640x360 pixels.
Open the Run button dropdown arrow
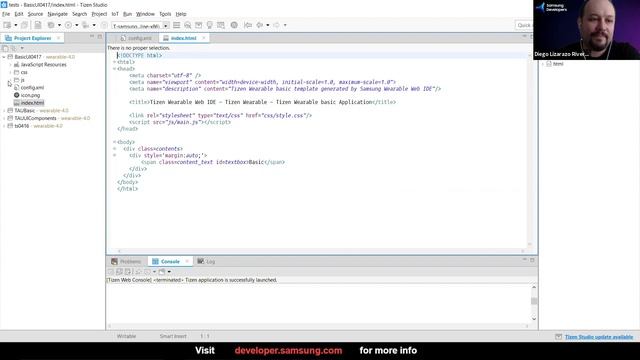coord(77,25)
